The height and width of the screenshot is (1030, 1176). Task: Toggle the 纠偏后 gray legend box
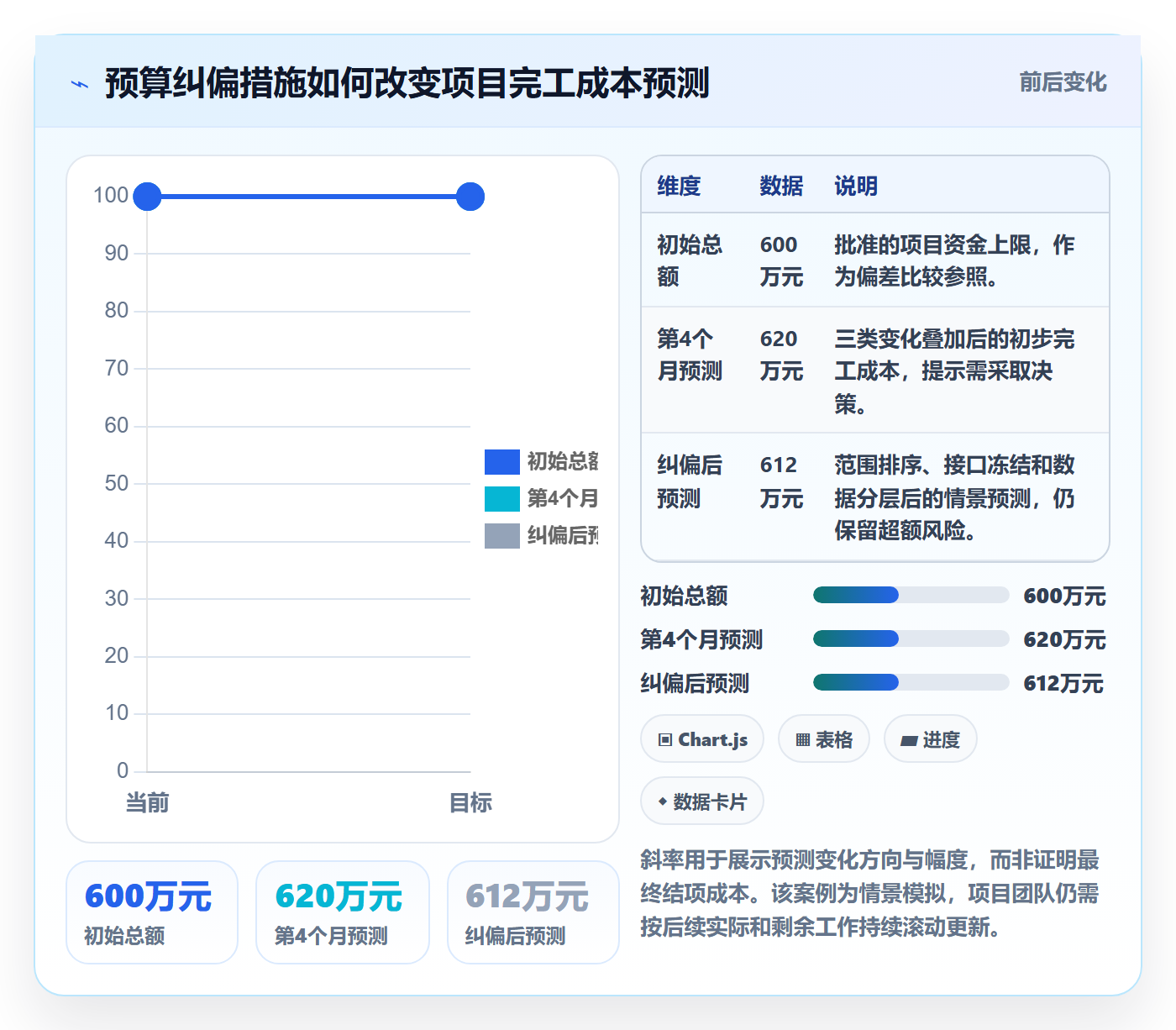coord(502,536)
